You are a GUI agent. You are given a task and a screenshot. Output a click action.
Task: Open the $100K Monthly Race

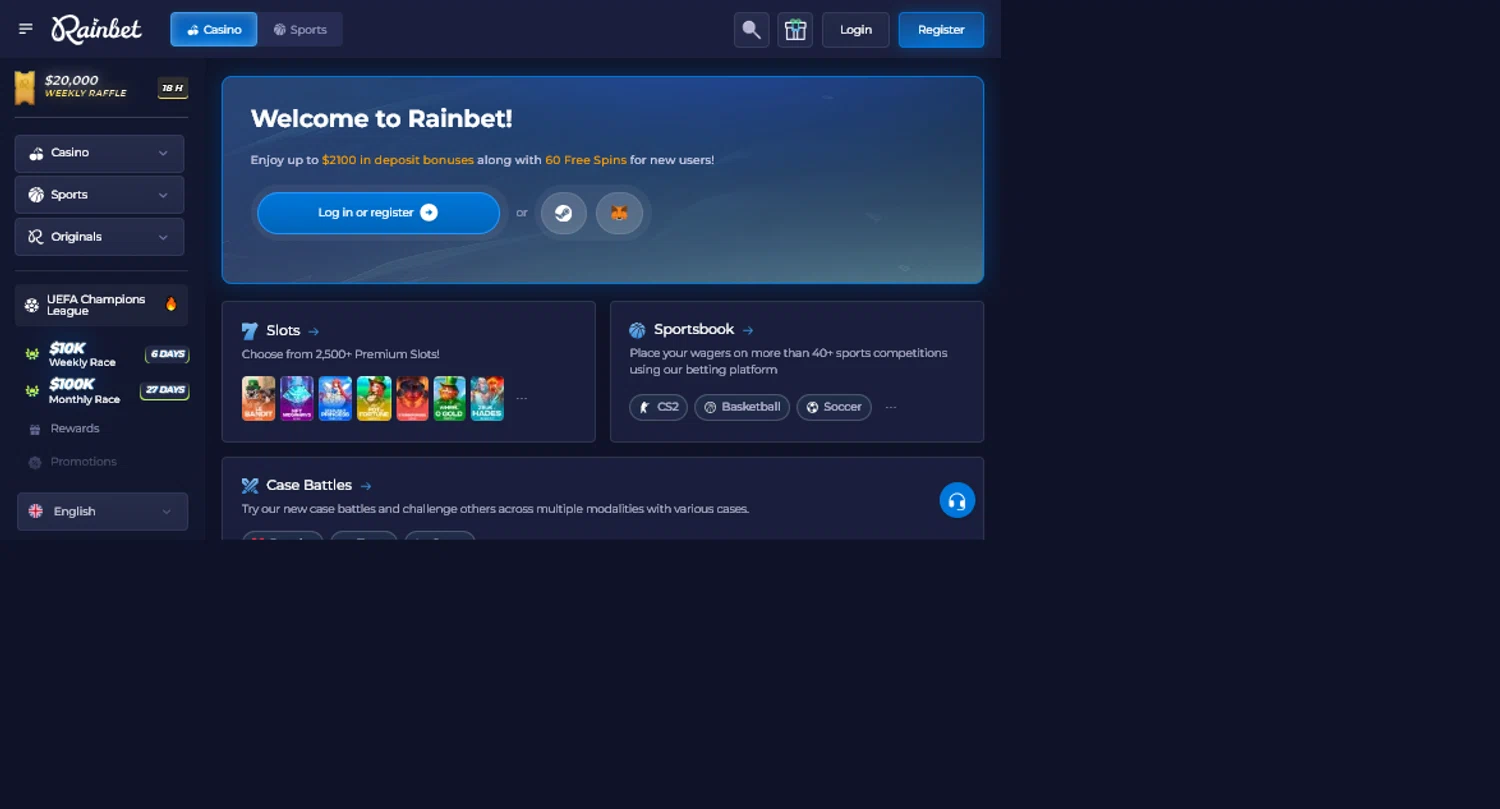tap(107, 391)
